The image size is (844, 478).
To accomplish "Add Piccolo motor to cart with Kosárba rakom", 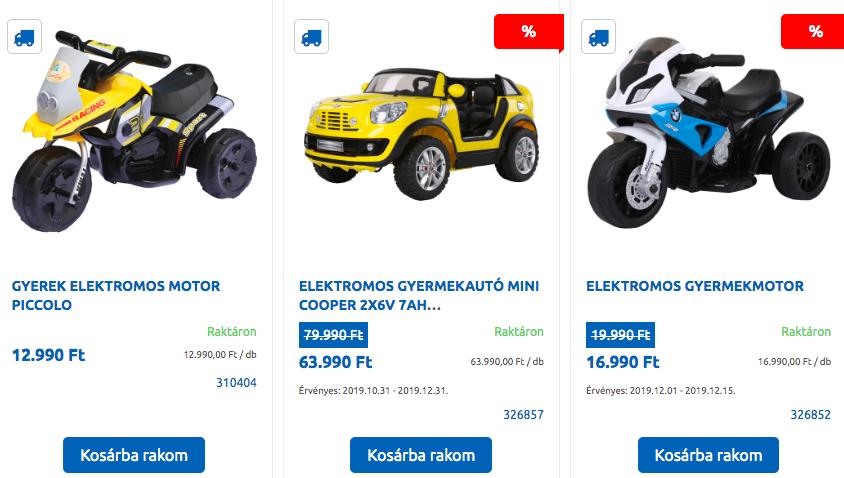I will click(134, 455).
